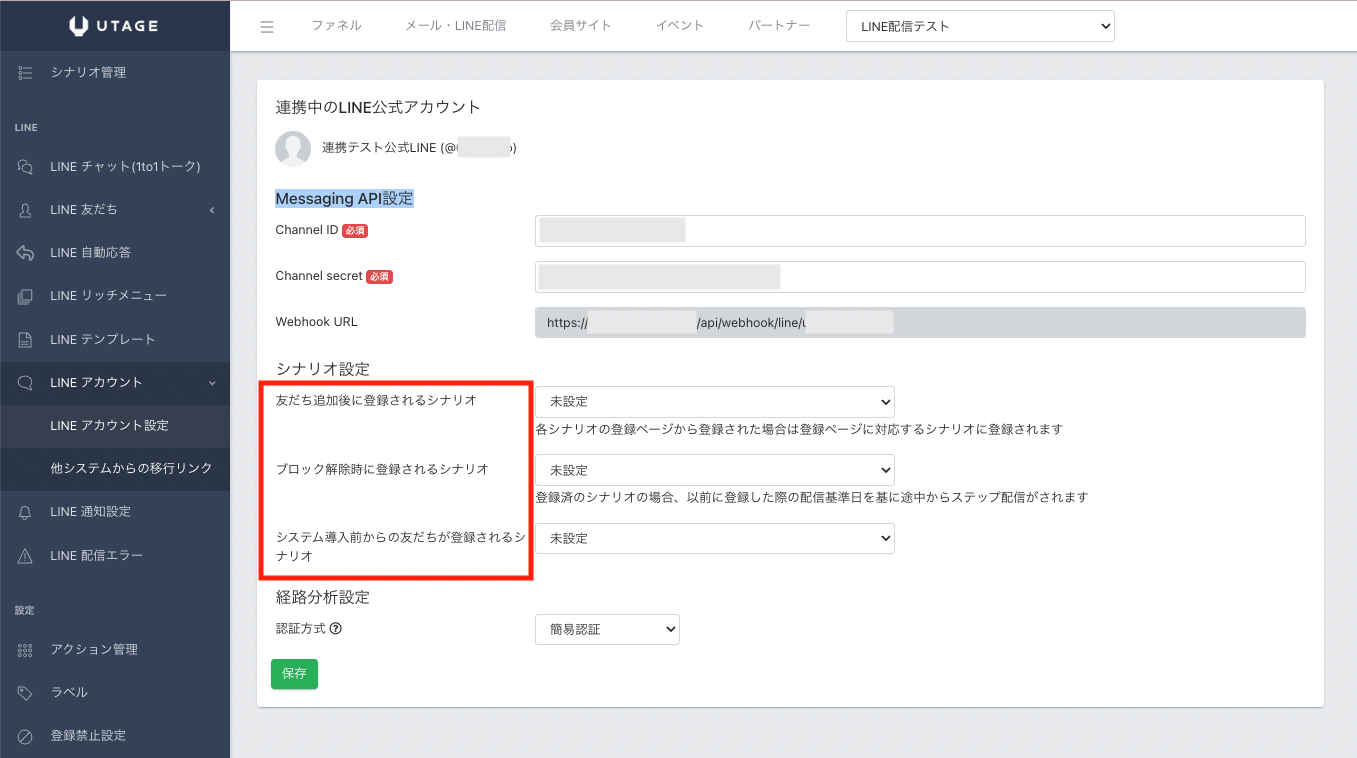Click the 認証方式 help question mark icon
The width and height of the screenshot is (1357, 758).
(x=336, y=629)
